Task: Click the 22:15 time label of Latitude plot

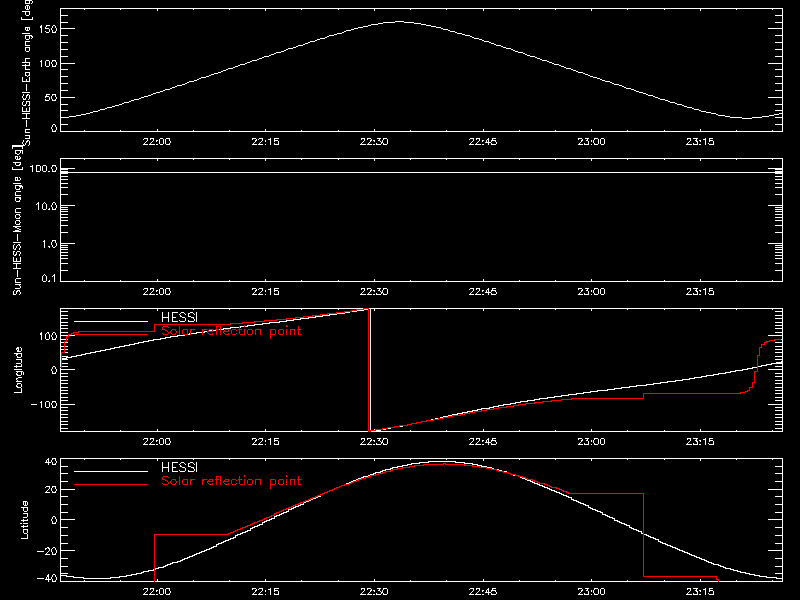Action: point(265,591)
